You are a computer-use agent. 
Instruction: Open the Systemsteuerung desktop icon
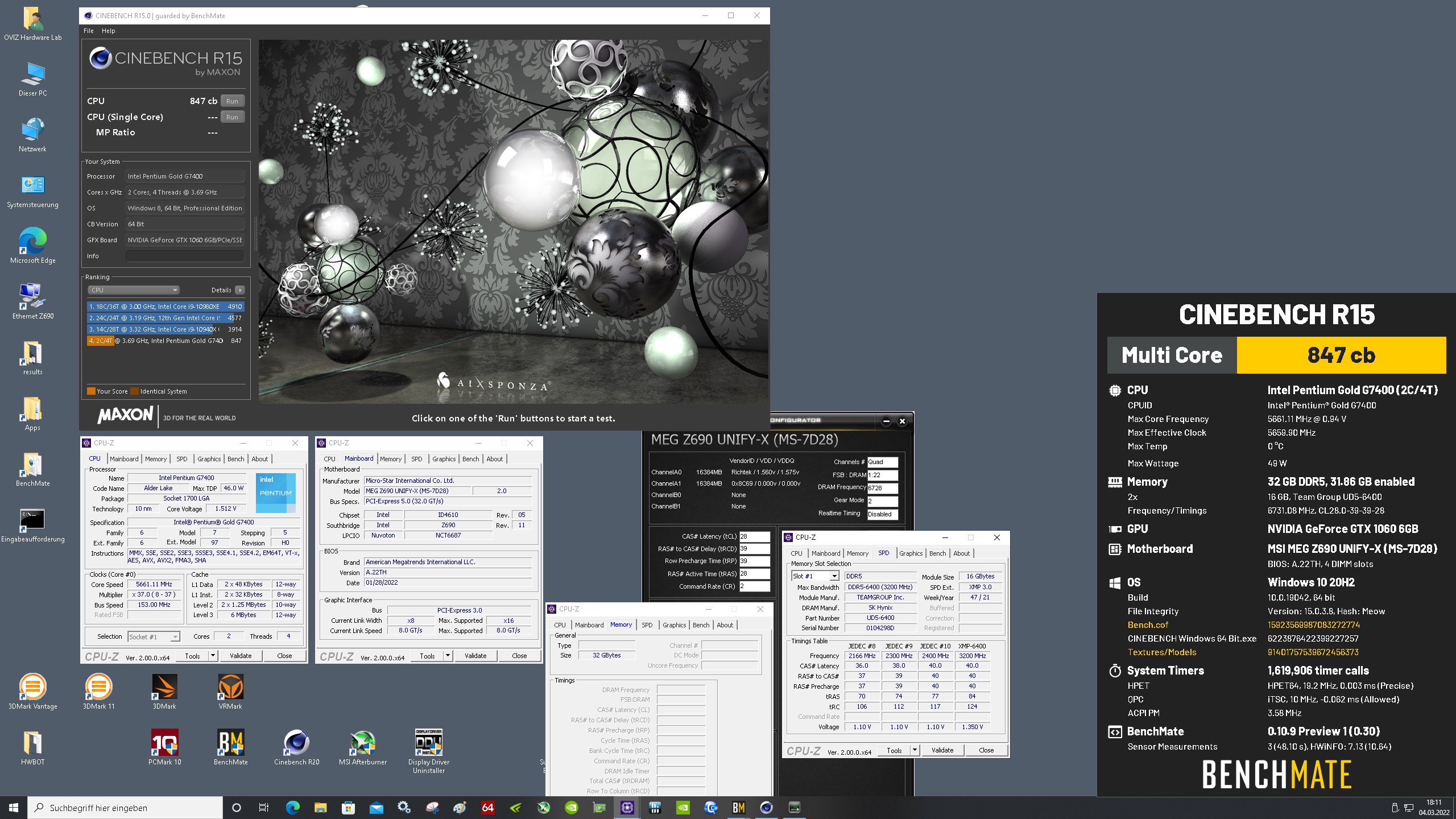[32, 191]
